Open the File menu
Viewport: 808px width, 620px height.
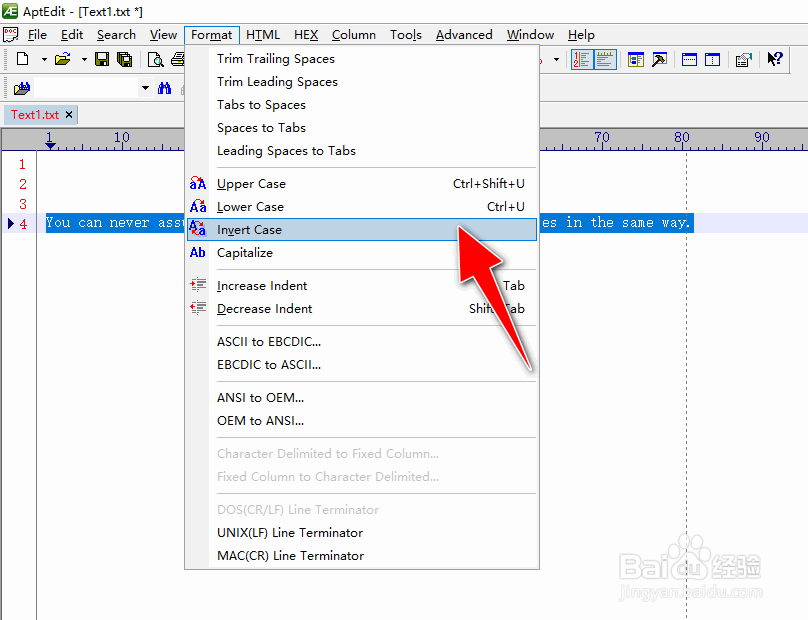pyautogui.click(x=37, y=35)
